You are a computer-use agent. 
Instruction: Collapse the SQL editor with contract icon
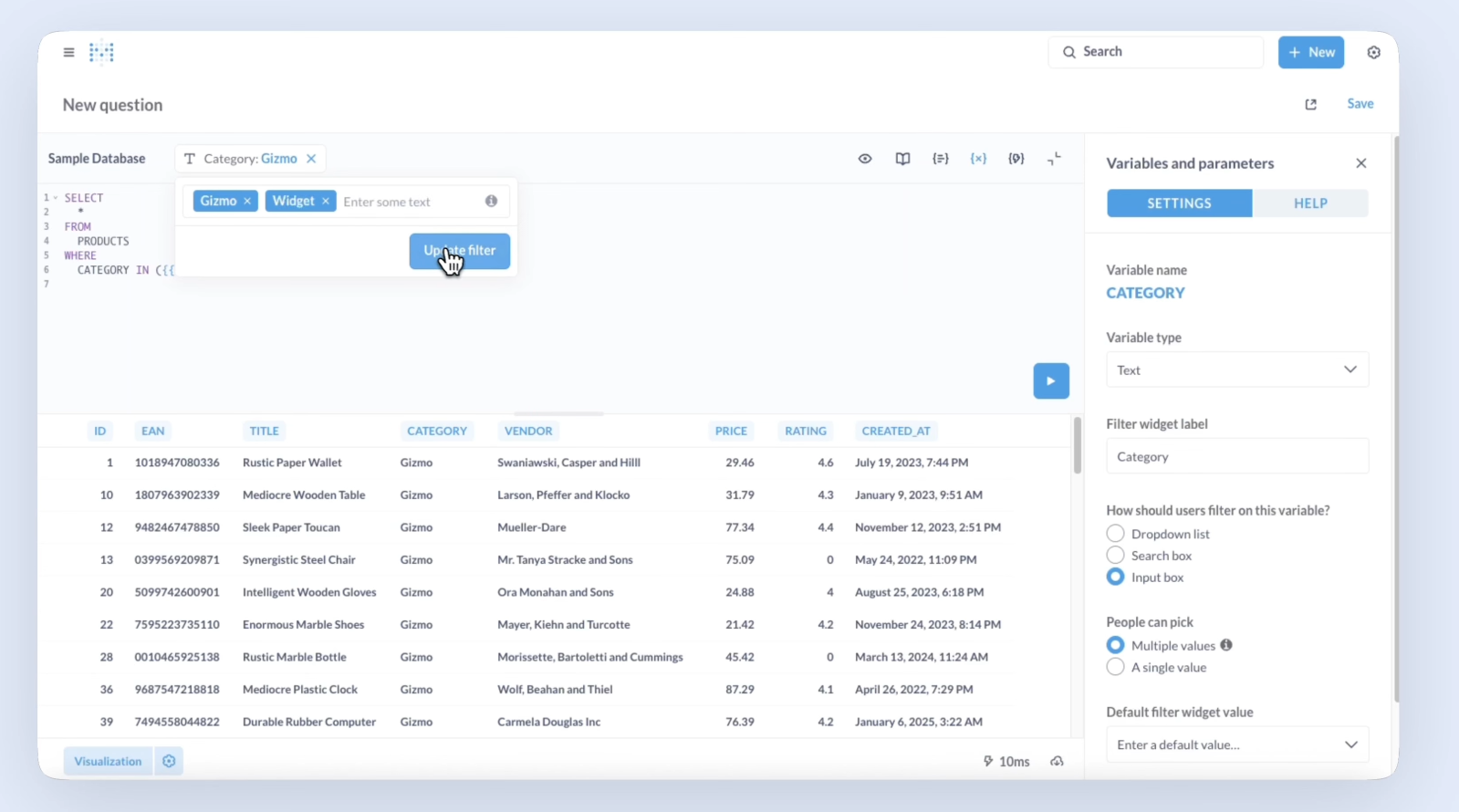click(x=1054, y=159)
